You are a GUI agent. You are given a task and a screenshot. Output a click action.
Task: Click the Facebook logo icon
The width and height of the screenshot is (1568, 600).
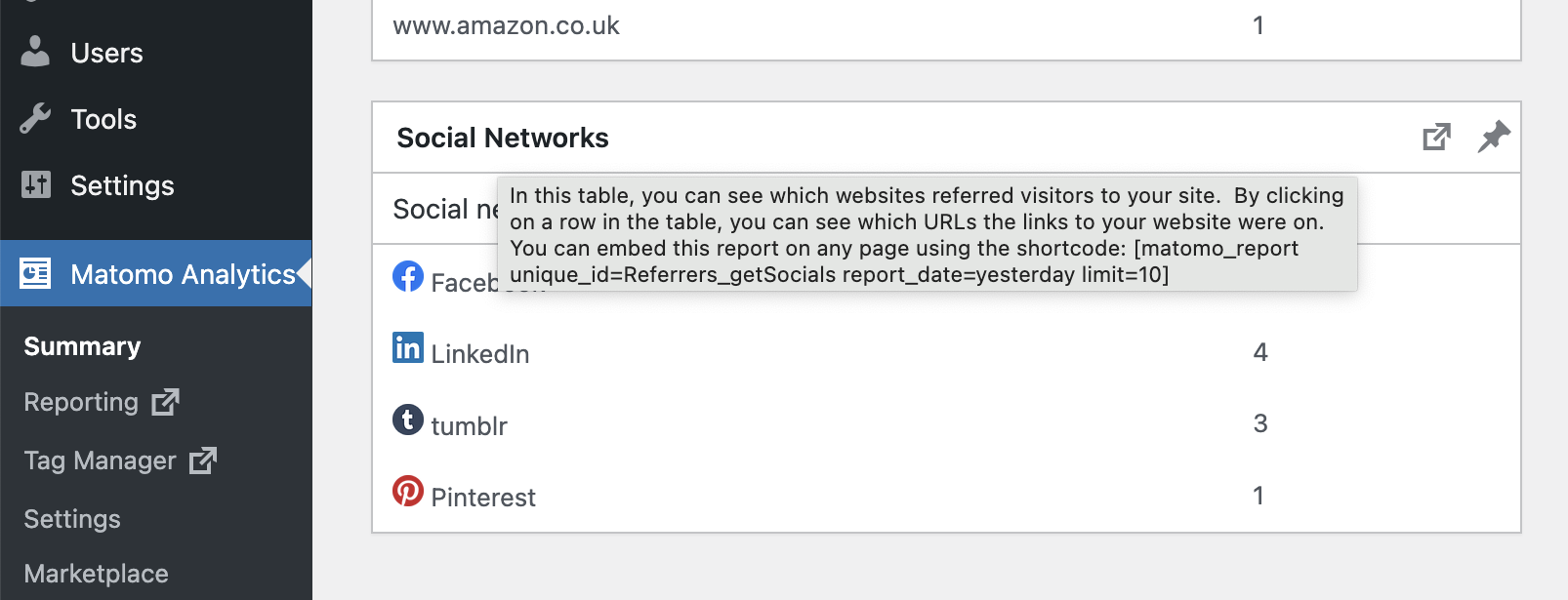pos(408,276)
